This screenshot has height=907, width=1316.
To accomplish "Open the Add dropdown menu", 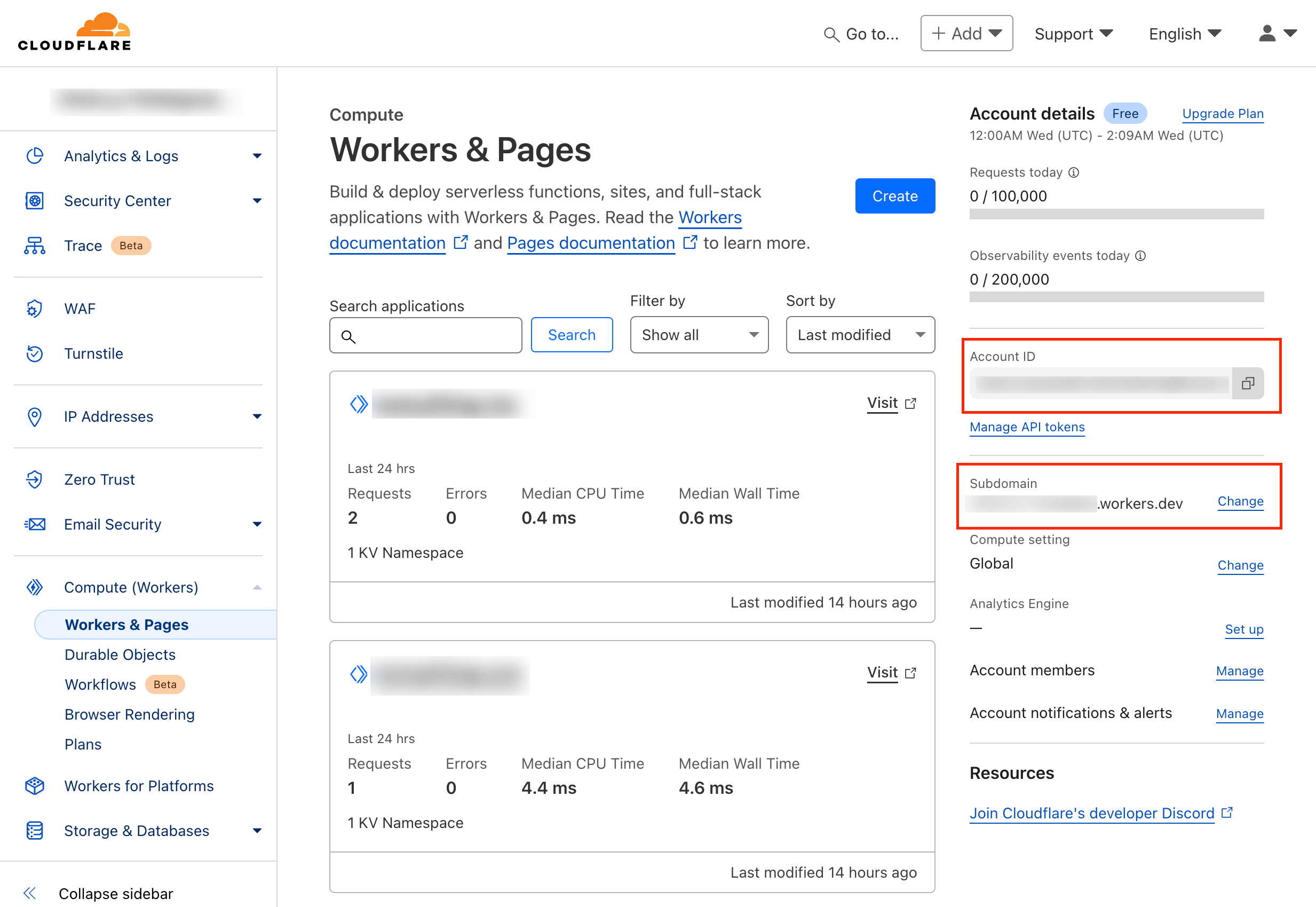I will 966,34.
